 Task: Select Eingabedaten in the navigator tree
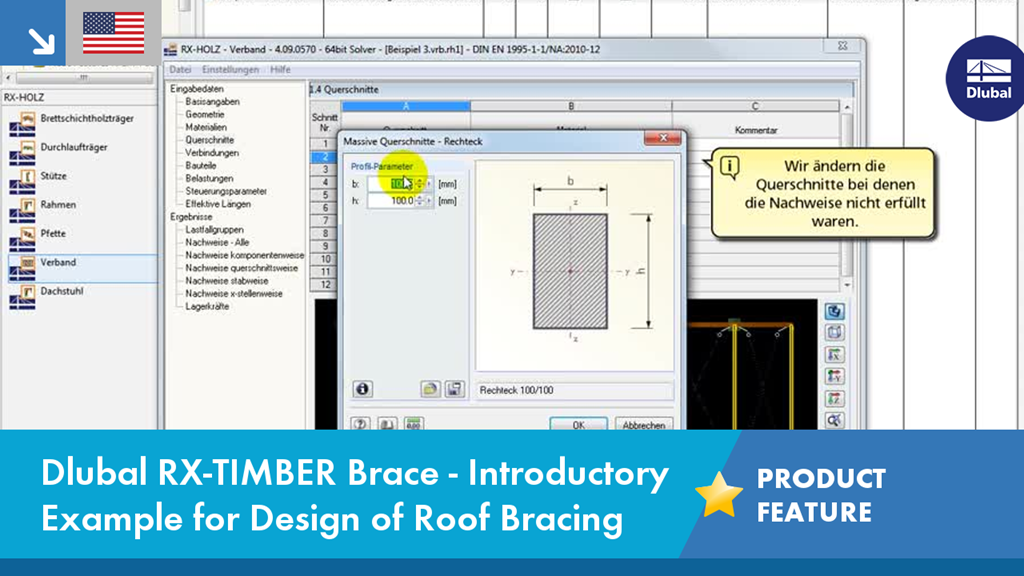coord(197,89)
